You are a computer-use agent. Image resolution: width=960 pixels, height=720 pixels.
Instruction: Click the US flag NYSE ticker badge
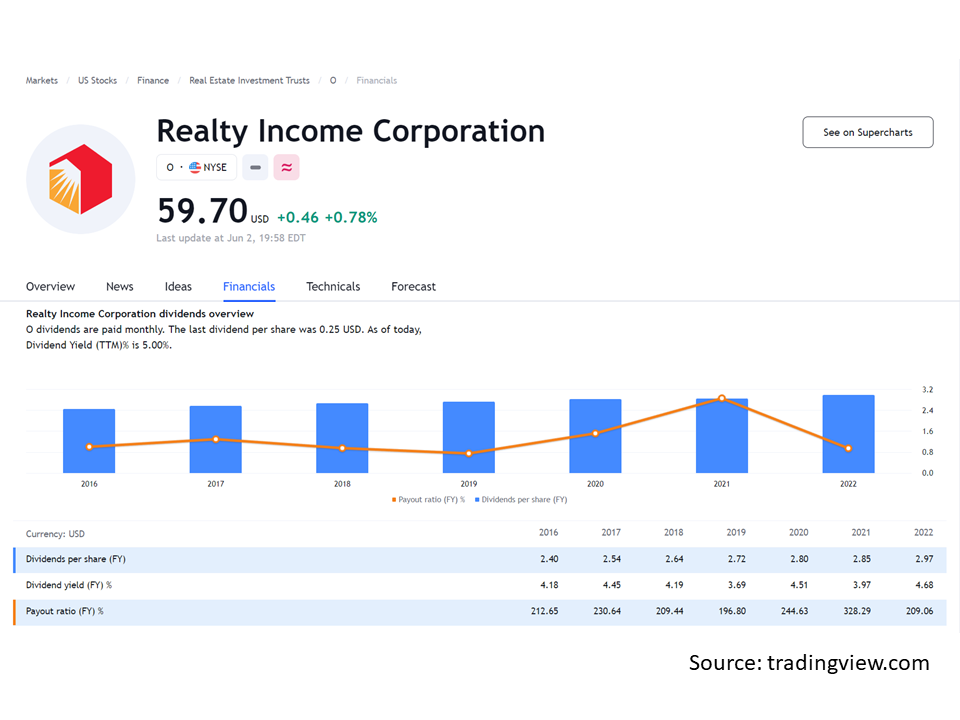click(196, 168)
